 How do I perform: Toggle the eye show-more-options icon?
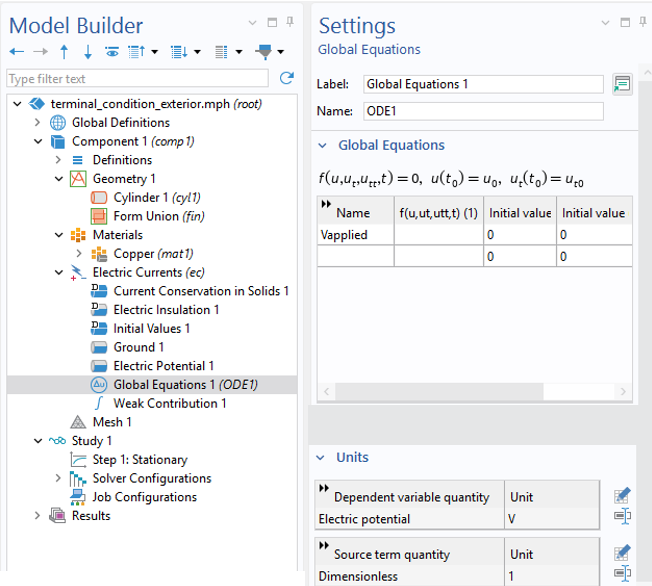point(112,52)
